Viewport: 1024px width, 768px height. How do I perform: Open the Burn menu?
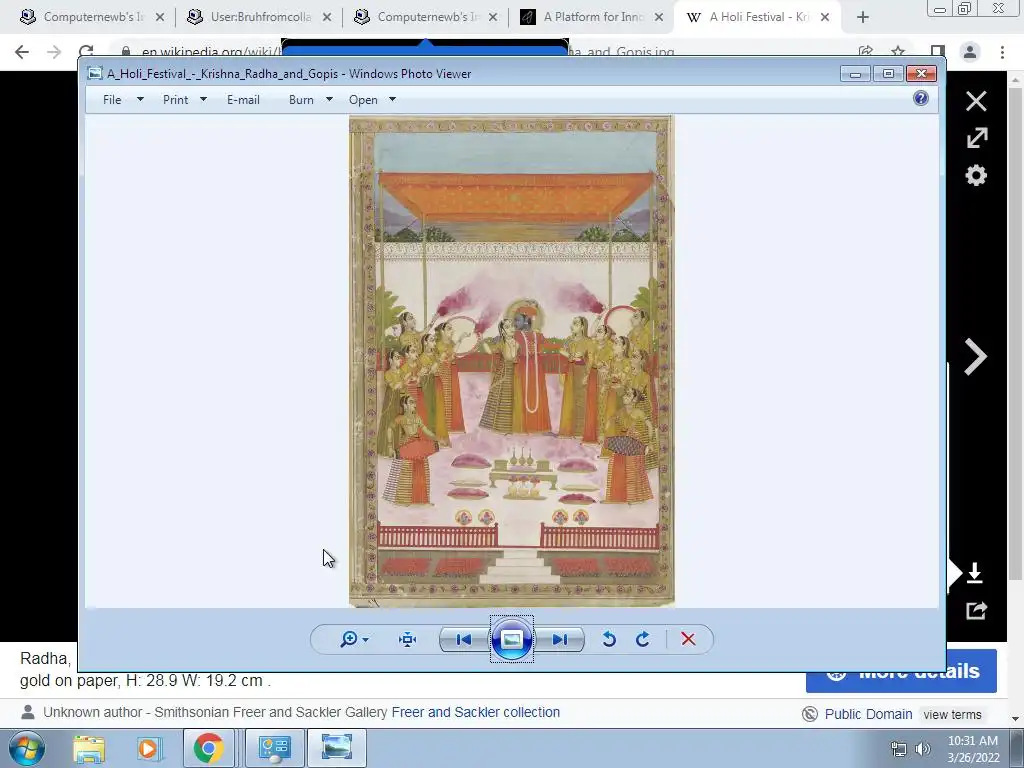pos(301,99)
